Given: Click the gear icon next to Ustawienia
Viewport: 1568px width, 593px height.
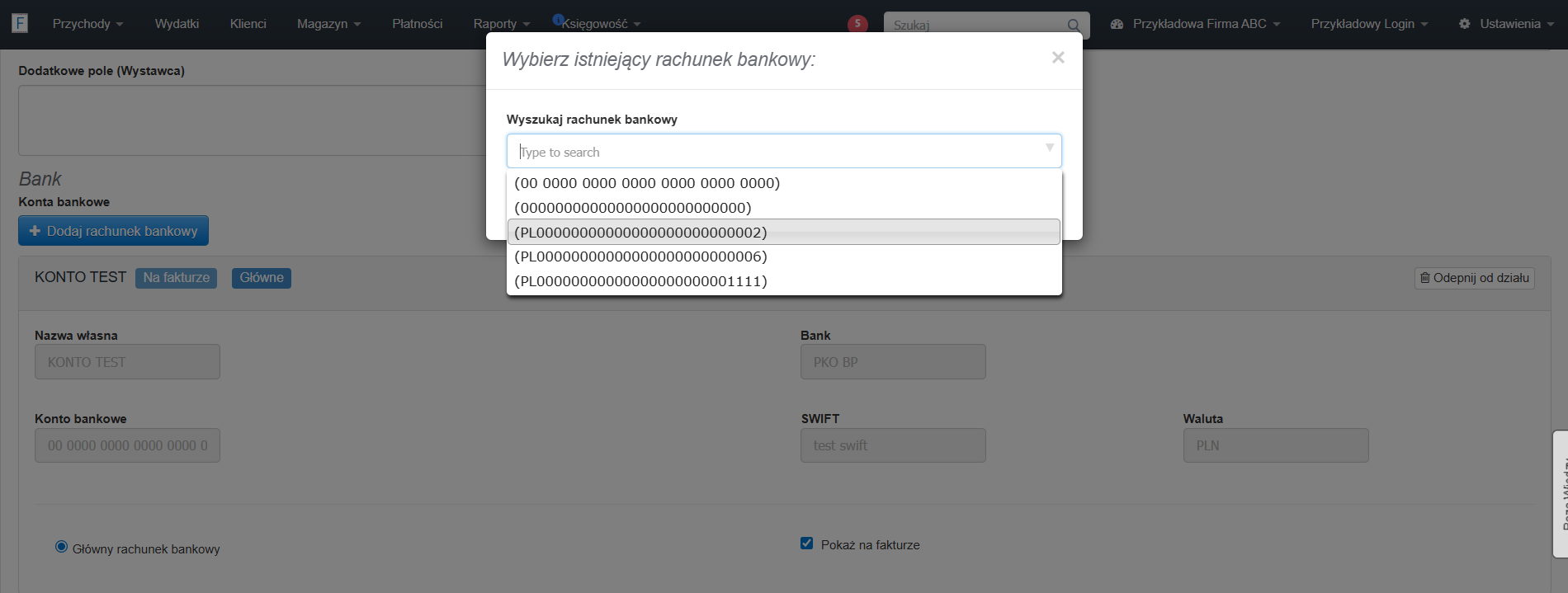Looking at the screenshot, I should pyautogui.click(x=1464, y=24).
